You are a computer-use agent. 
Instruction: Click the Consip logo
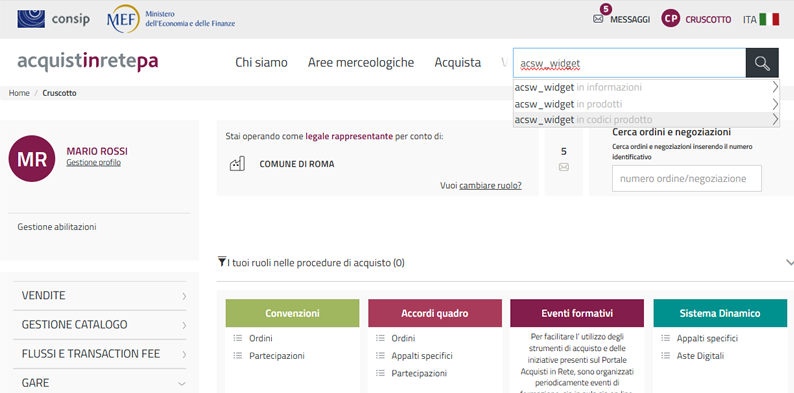click(53, 19)
